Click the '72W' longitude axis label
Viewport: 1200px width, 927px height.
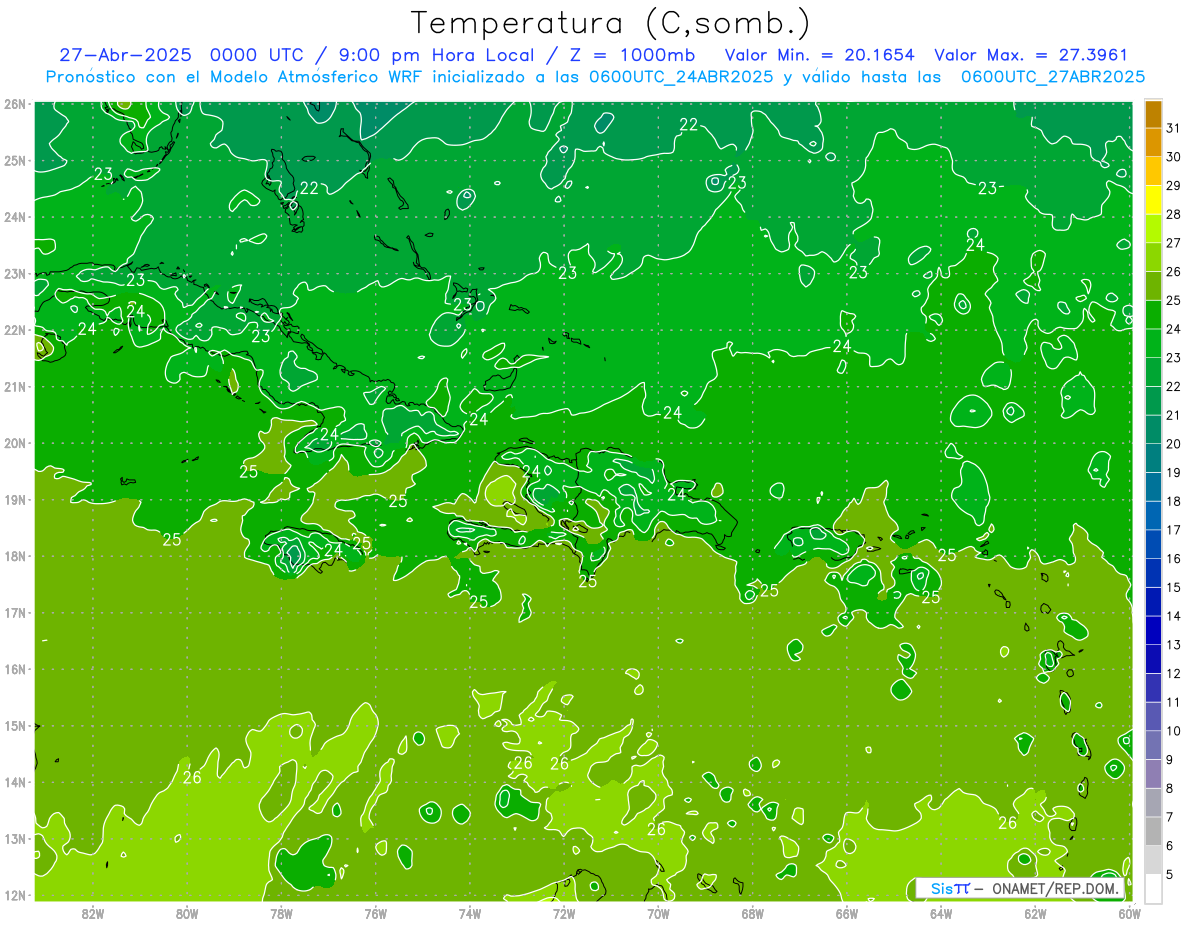coord(564,913)
